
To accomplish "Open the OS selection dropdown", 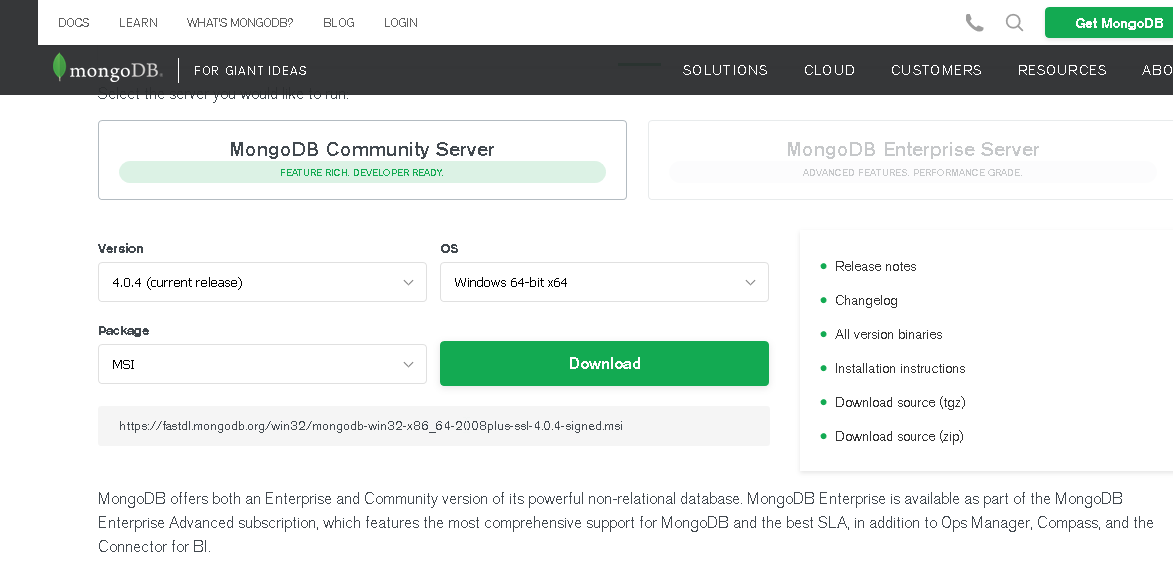I will [604, 282].
